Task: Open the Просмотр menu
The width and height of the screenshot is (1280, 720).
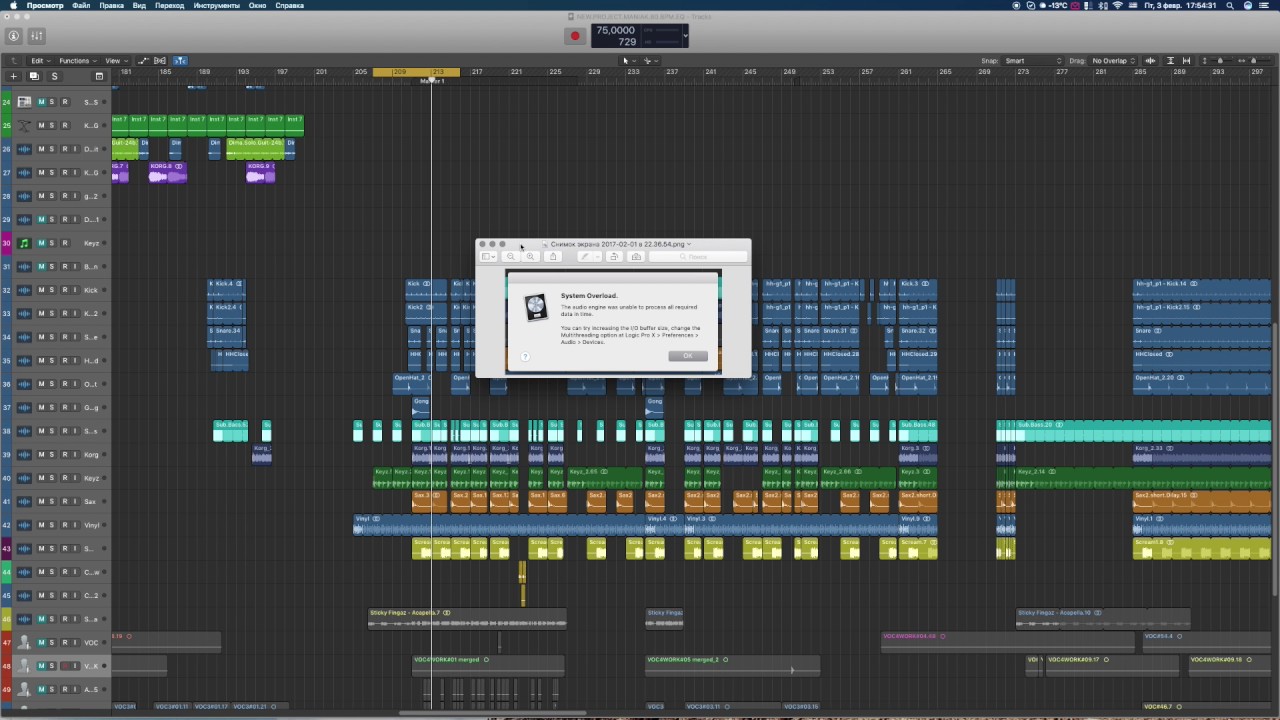Action: (45, 5)
